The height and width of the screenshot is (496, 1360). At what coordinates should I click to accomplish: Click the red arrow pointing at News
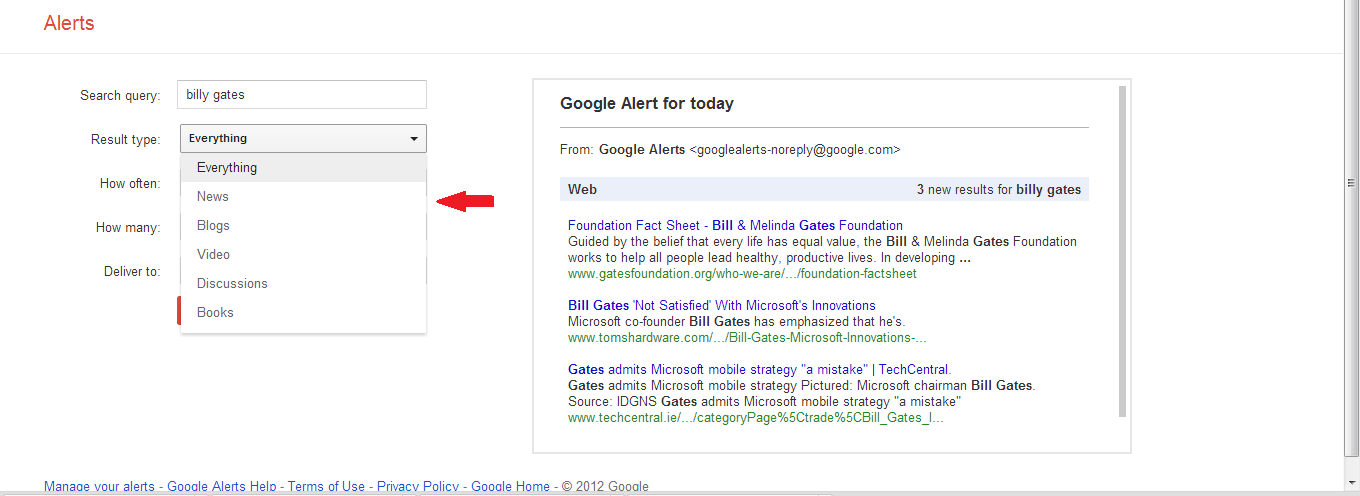tap(466, 202)
